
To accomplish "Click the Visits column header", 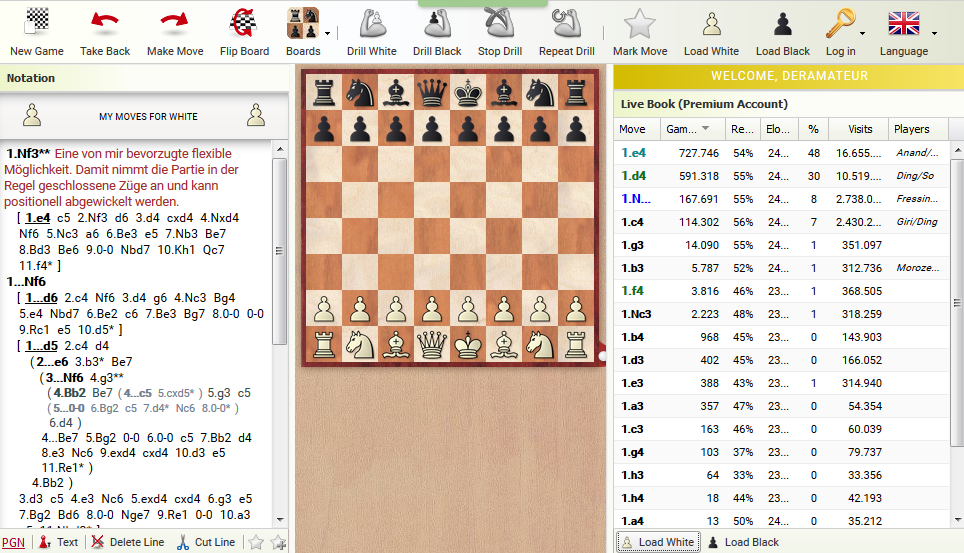I will [860, 129].
